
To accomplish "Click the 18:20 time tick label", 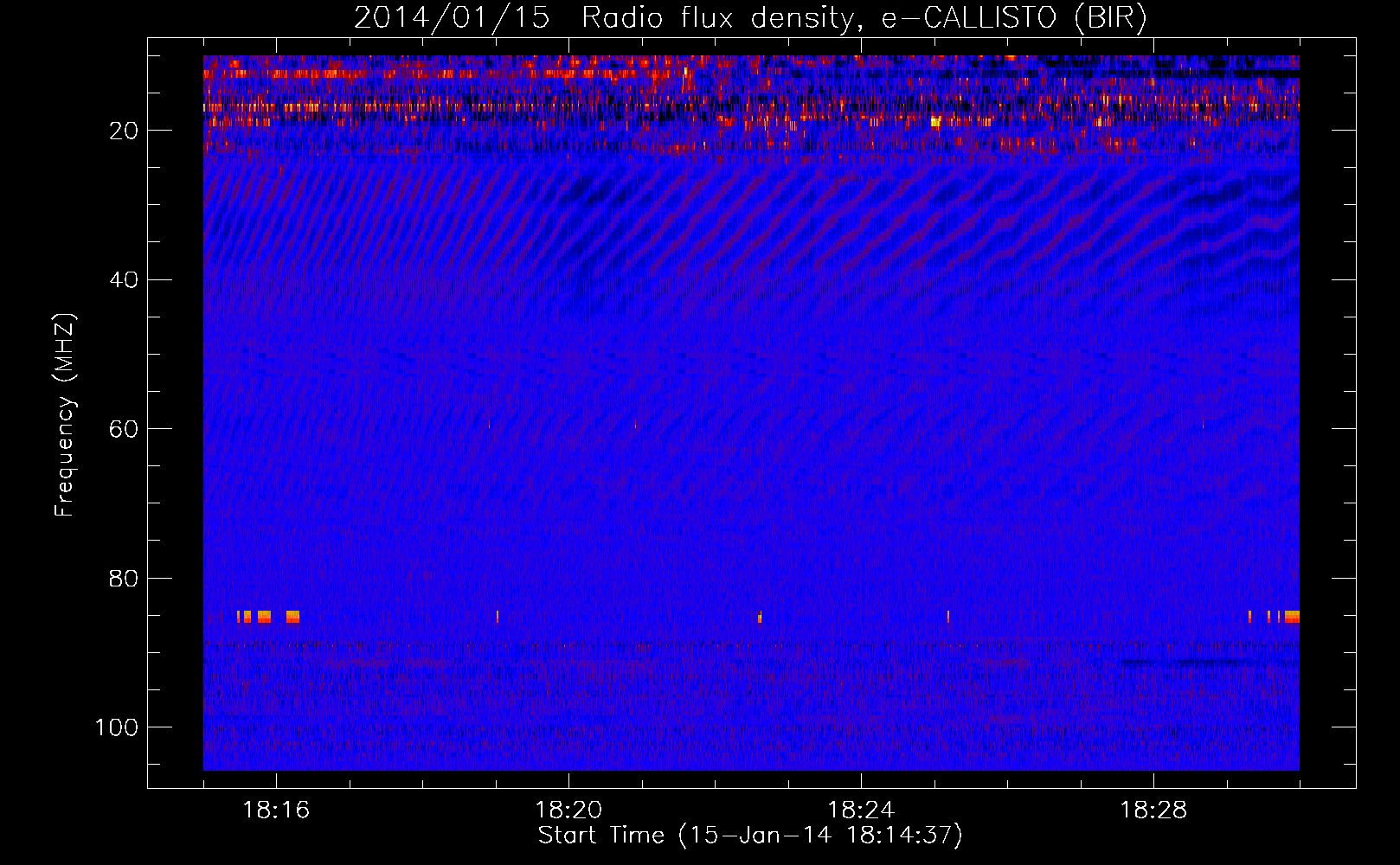I will tap(568, 811).
